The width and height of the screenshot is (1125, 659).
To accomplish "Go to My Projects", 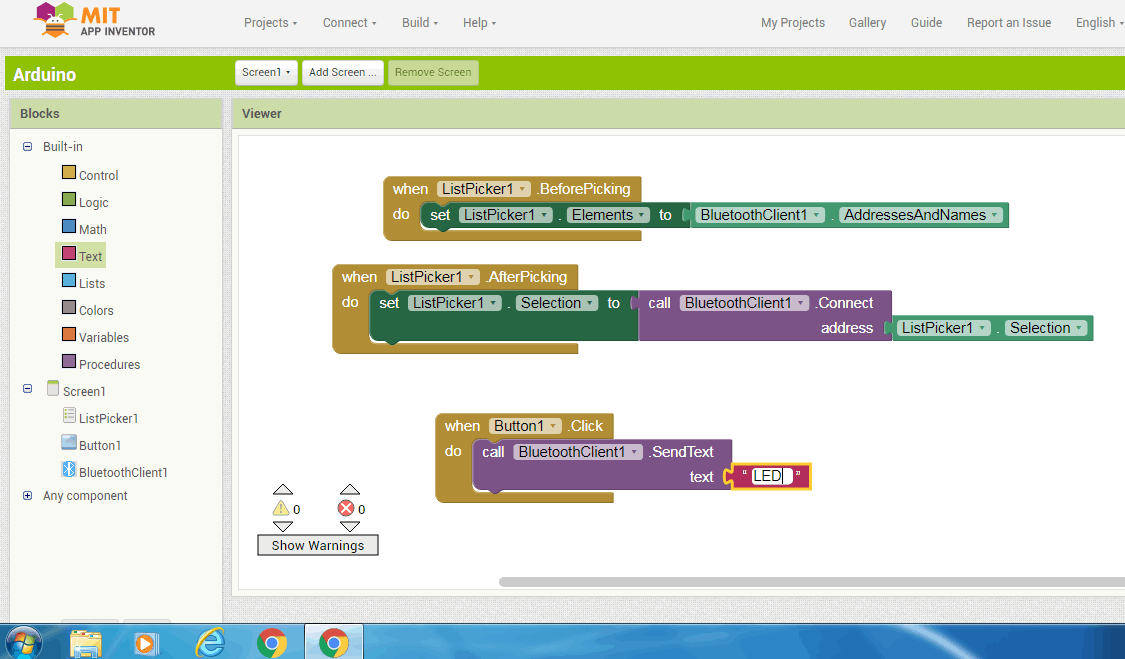I will [793, 23].
